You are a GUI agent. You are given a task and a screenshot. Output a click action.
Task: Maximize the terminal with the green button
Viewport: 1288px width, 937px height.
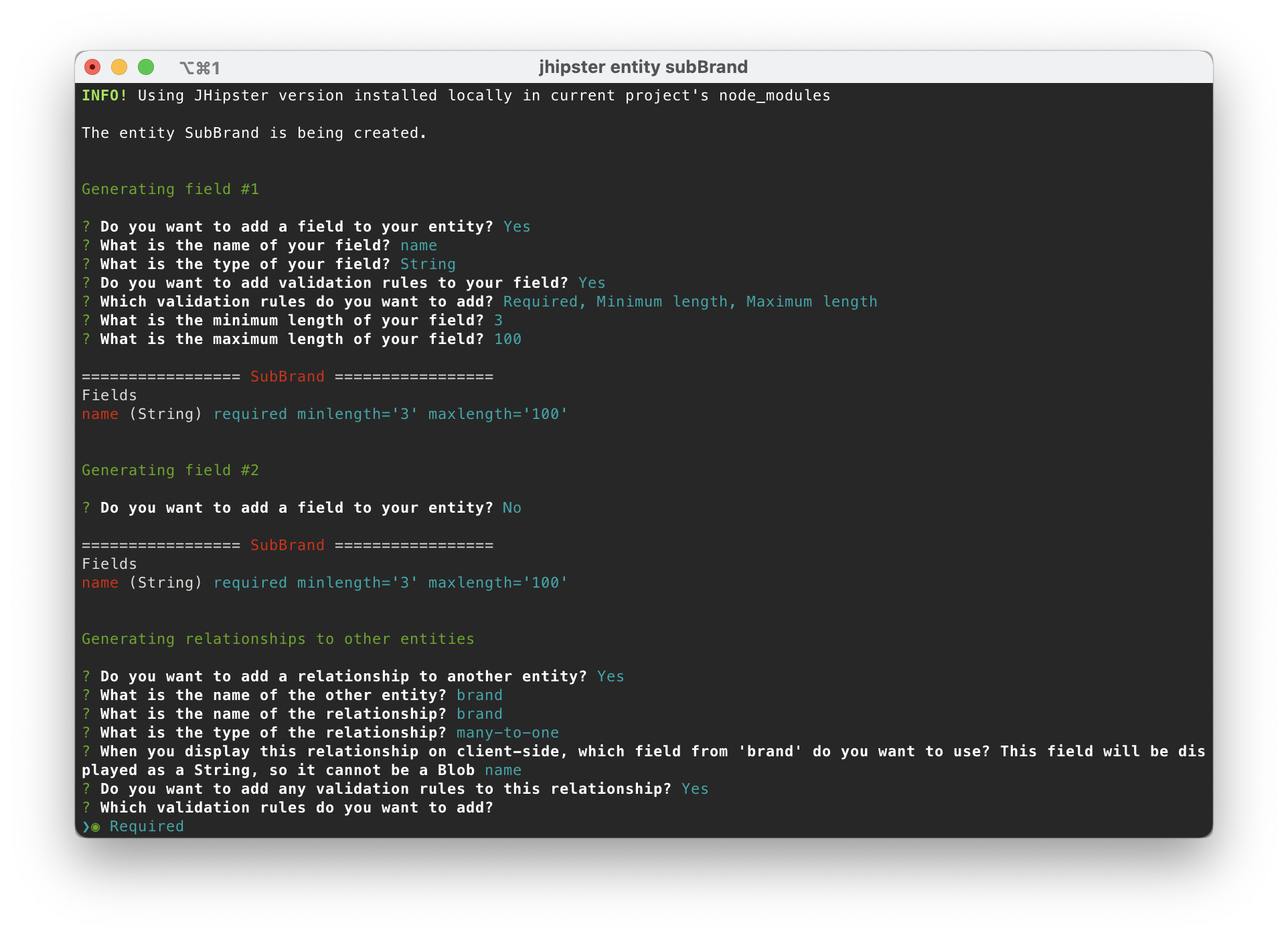coord(146,67)
